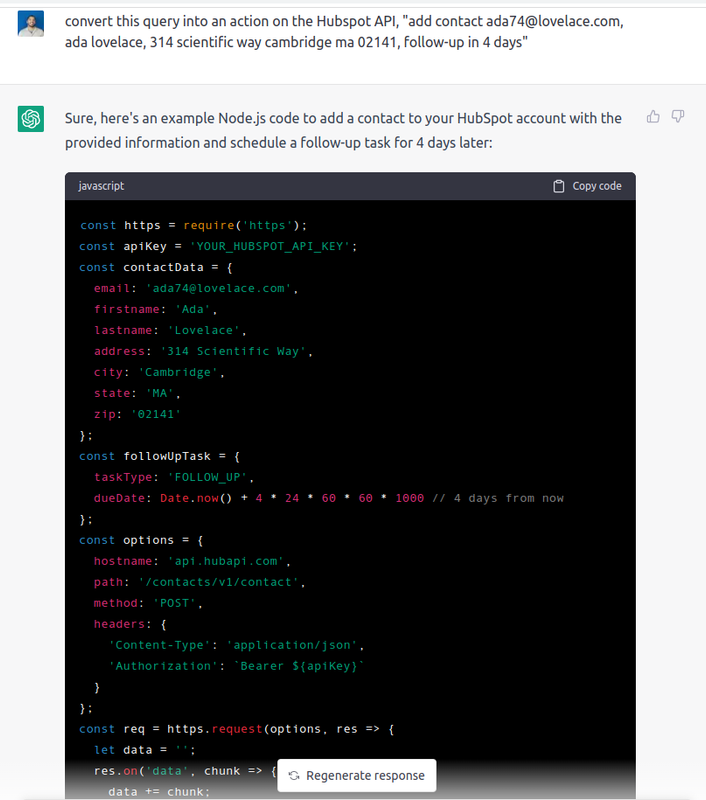This screenshot has height=800, width=706.
Task: Click the regenerate arrows icon
Action: tap(294, 776)
